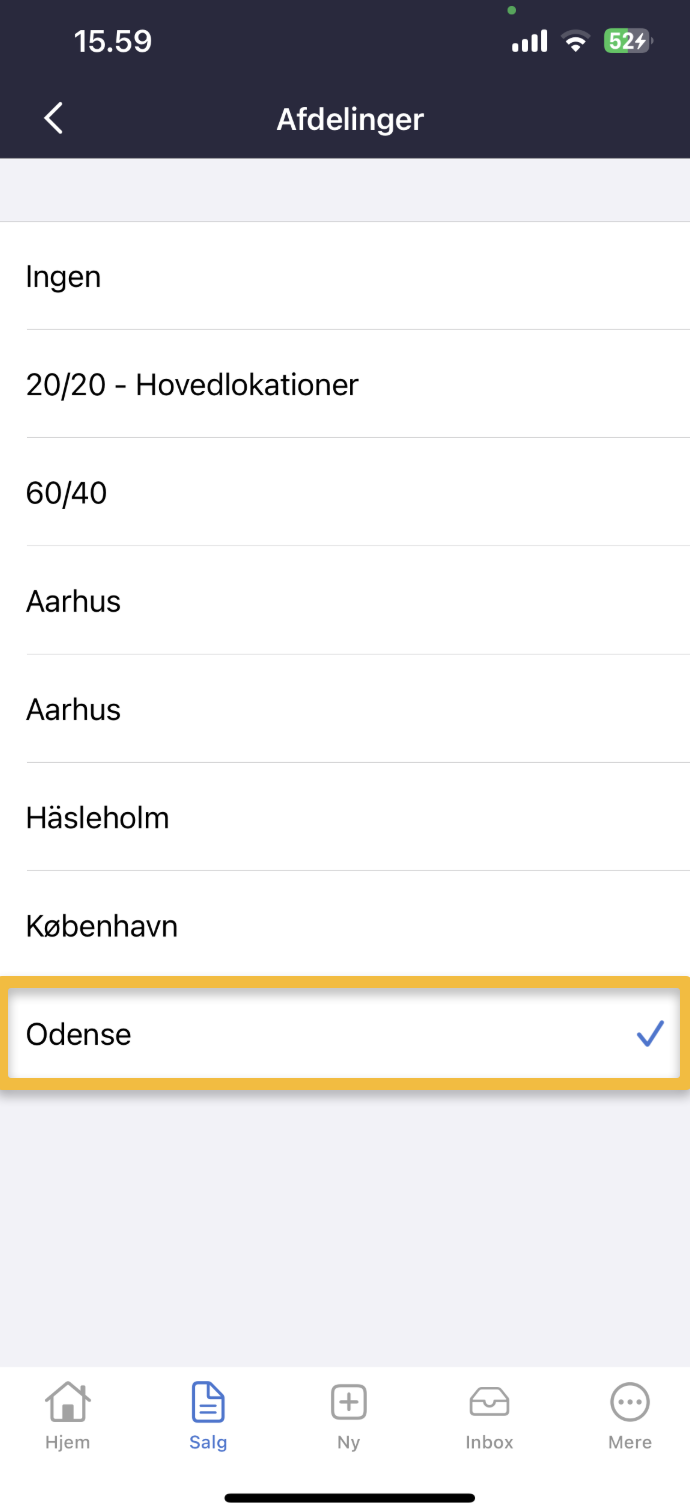This screenshot has width=690, height=1510.
Task: Tap the back arrow in header
Action: (54, 118)
